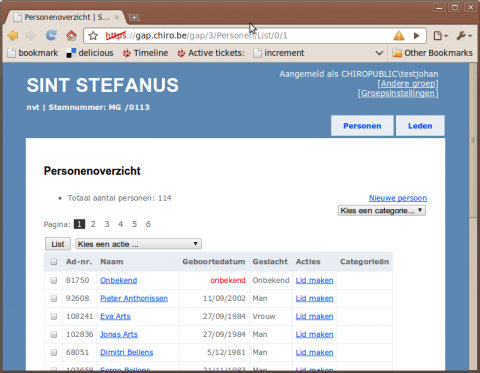Open the Other Bookmarks folder
Image resolution: width=480 pixels, height=373 pixels.
[432, 53]
